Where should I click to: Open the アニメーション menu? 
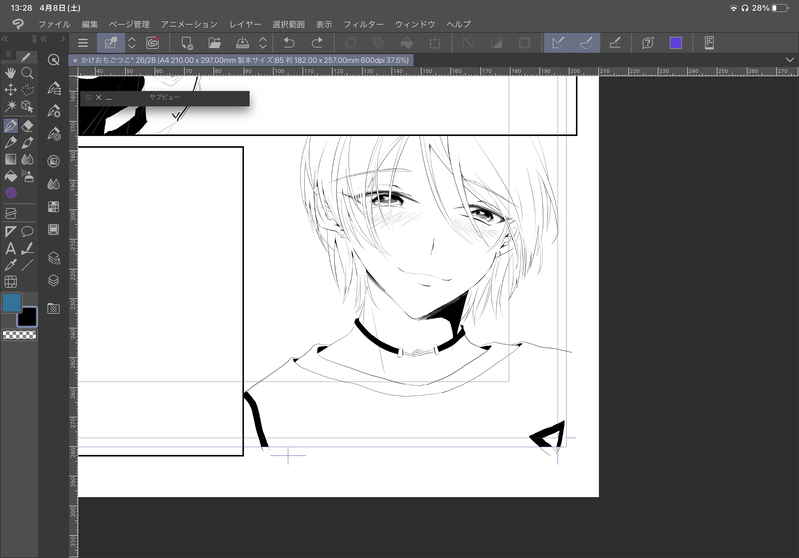coord(189,24)
